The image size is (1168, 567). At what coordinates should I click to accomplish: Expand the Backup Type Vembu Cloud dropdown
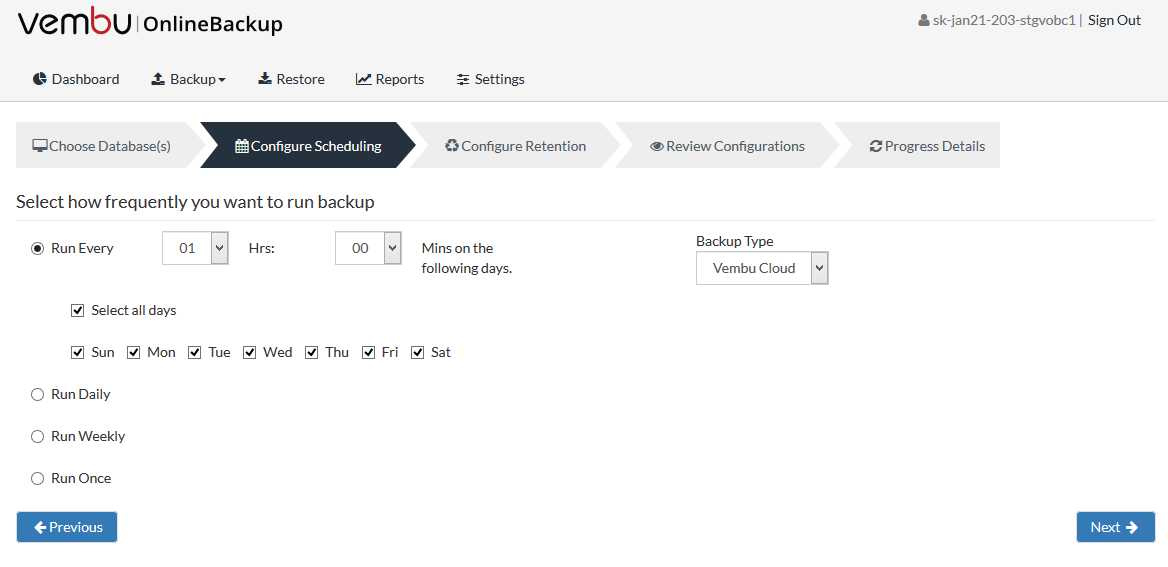click(x=762, y=268)
